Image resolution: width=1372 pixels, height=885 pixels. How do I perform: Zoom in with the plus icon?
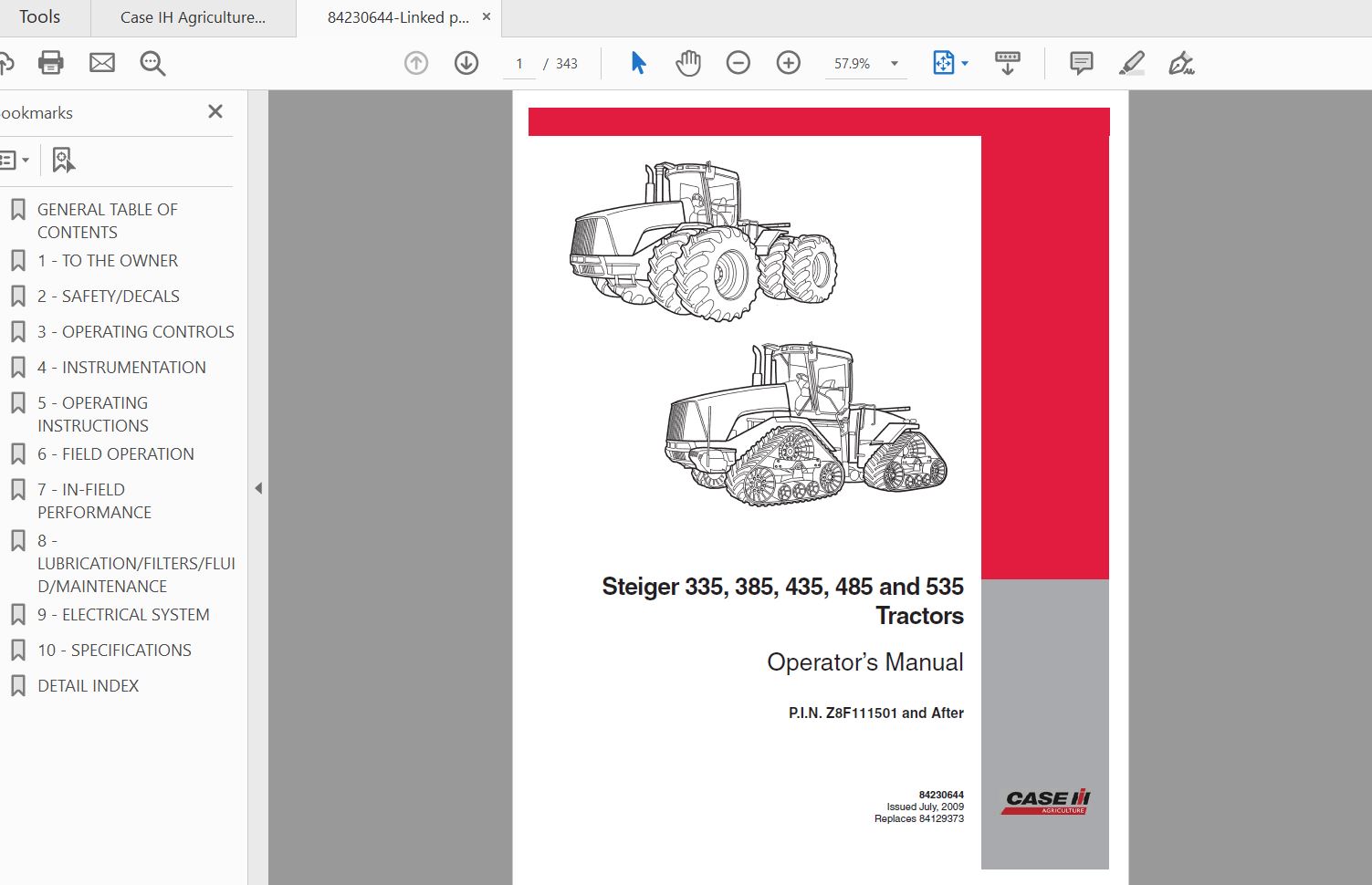tap(788, 63)
